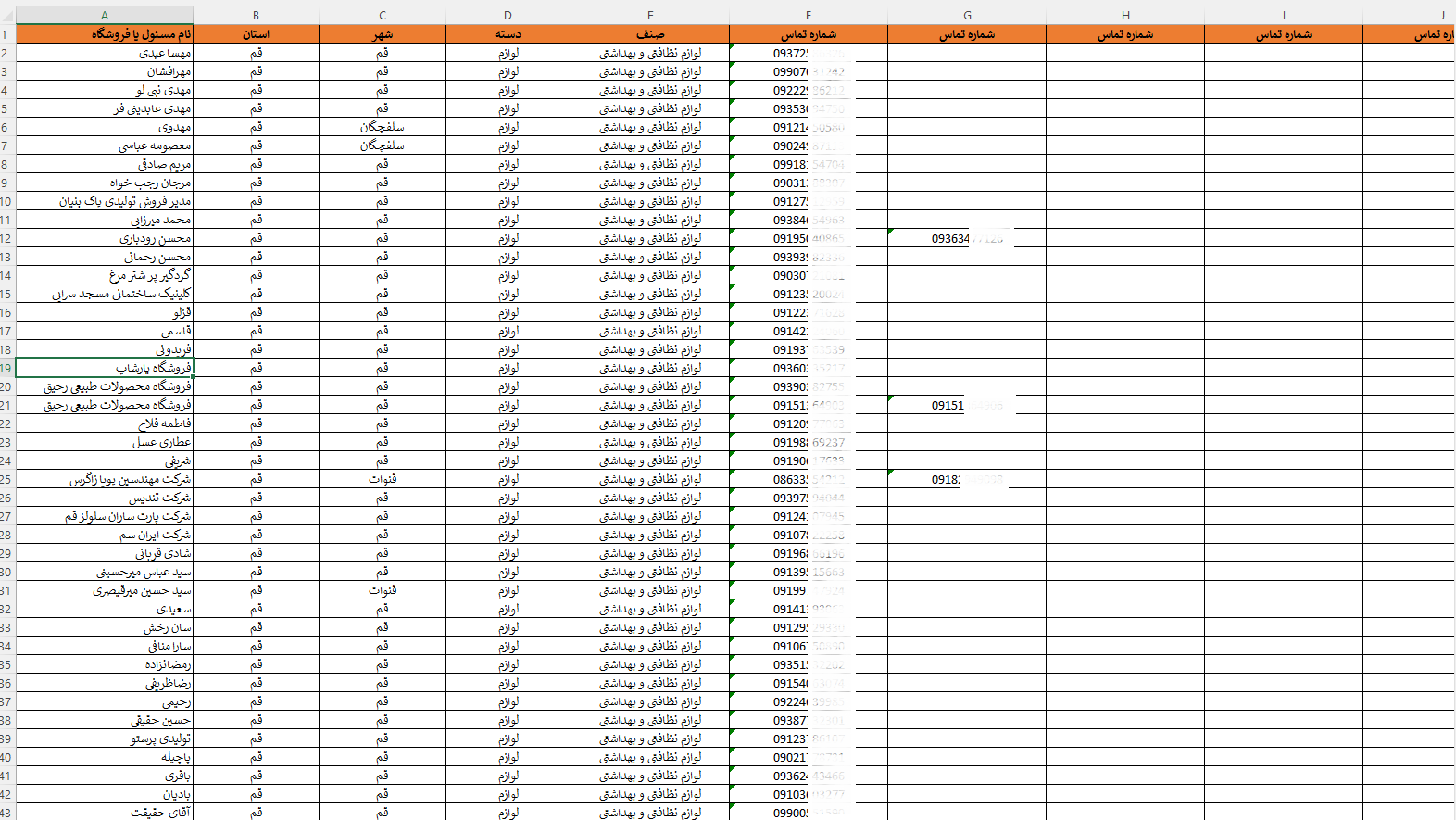Select column H header
The height and width of the screenshot is (820, 1456).
[1125, 15]
